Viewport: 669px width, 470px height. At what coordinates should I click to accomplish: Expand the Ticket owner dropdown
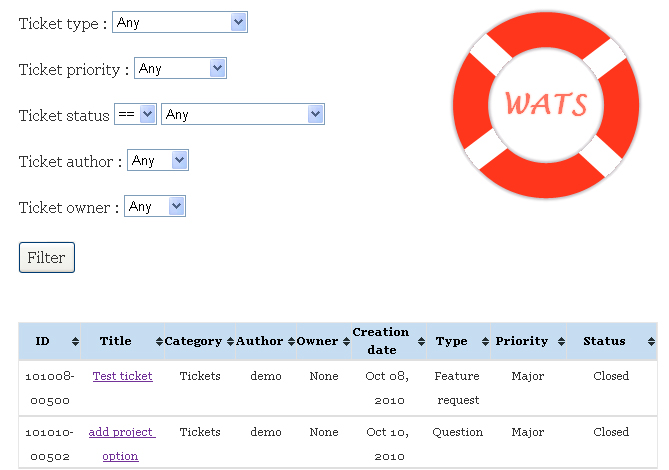(x=155, y=206)
